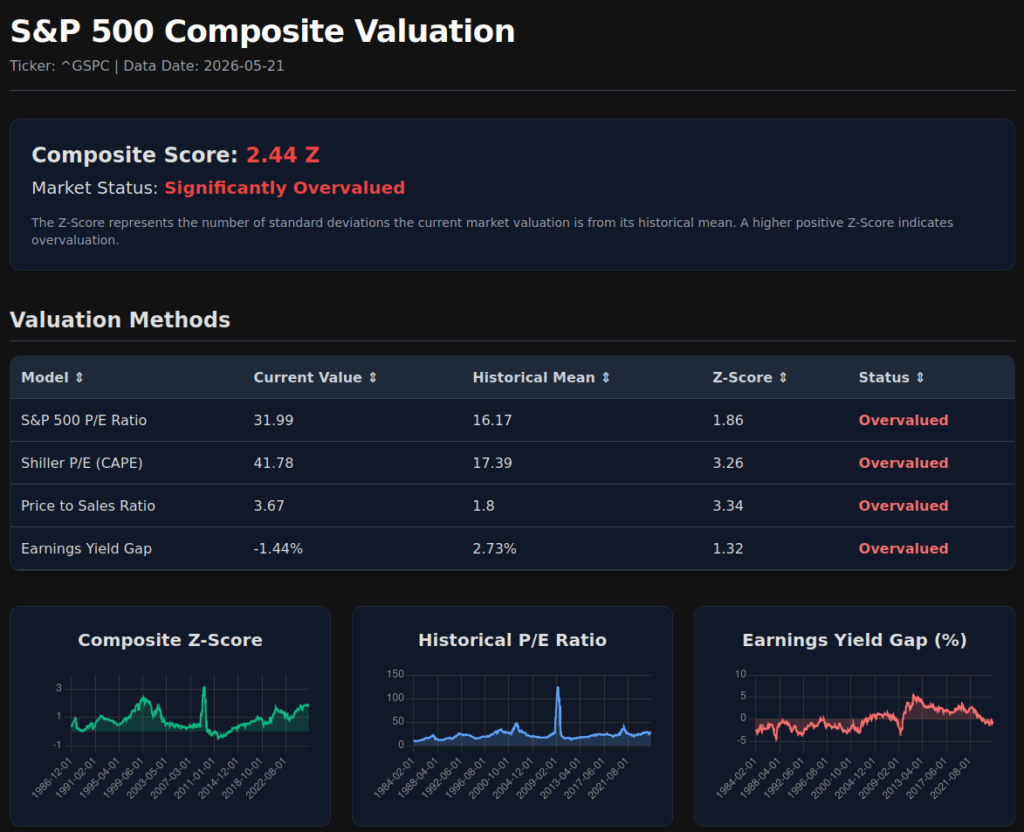Click the Model column header label

pos(44,377)
